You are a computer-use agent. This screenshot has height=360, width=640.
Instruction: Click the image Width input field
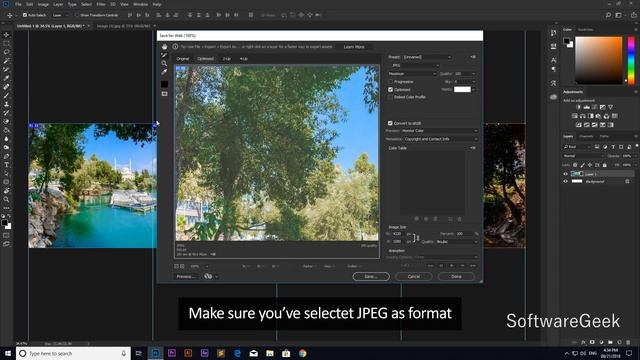coord(399,234)
